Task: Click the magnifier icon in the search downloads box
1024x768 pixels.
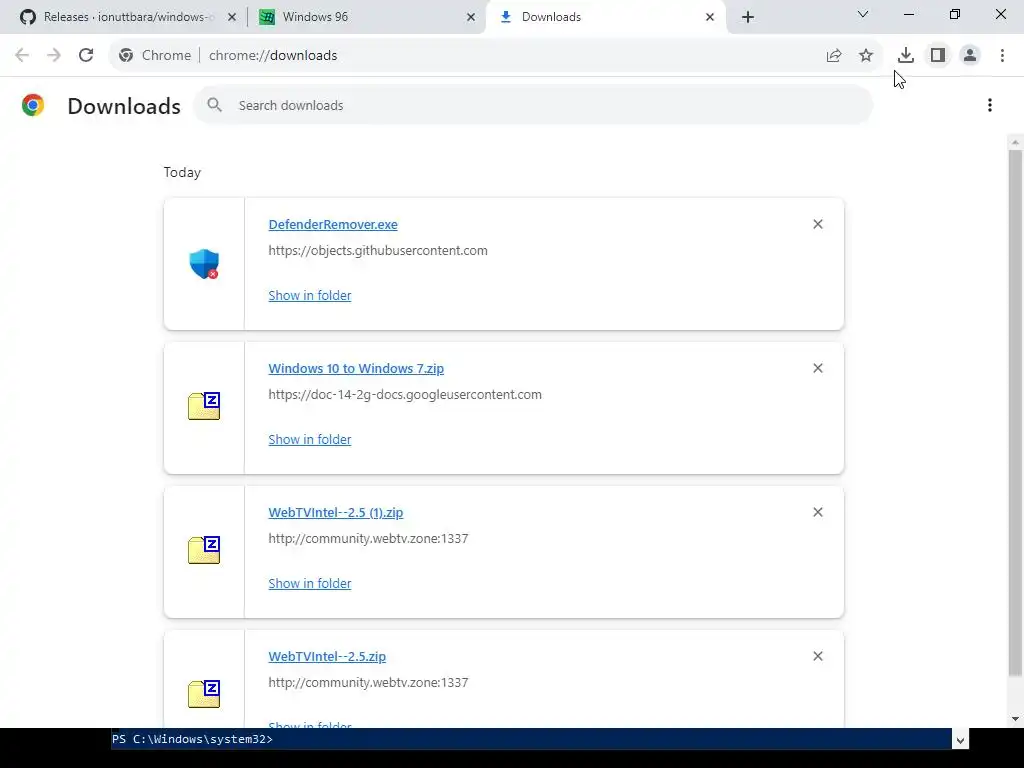Action: [214, 104]
